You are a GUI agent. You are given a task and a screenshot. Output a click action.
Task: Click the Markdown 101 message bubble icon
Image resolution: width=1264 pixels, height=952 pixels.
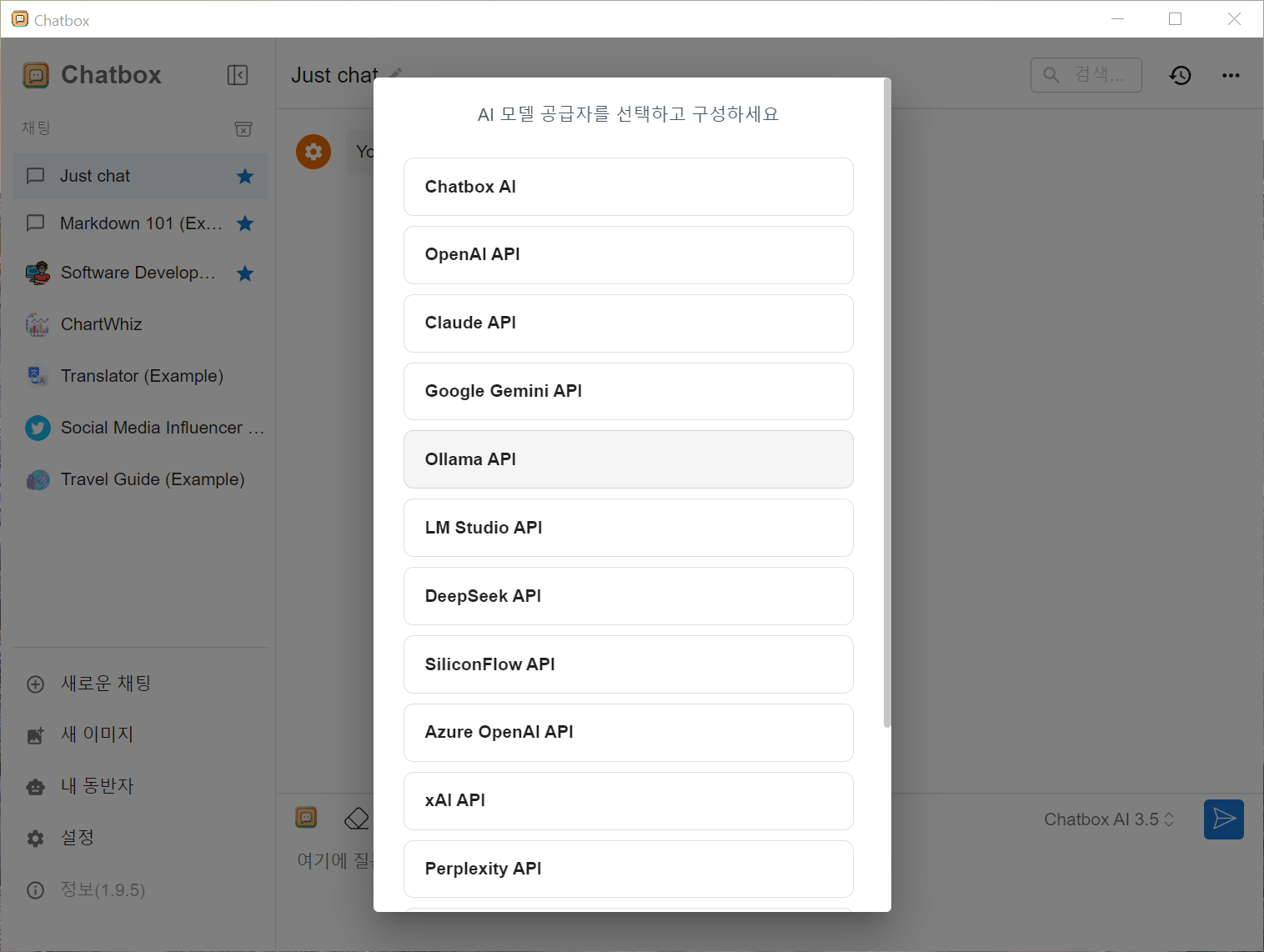(x=36, y=223)
